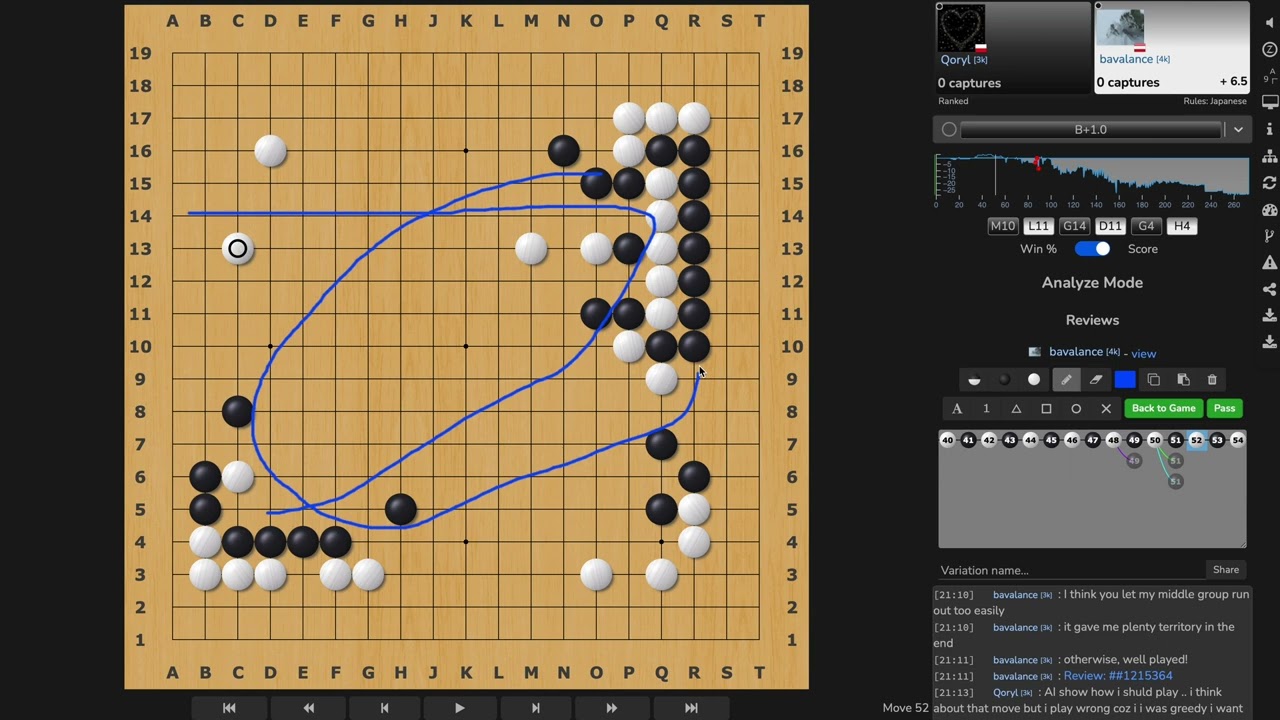
Task: Jump to key move L11
Action: pos(1038,226)
